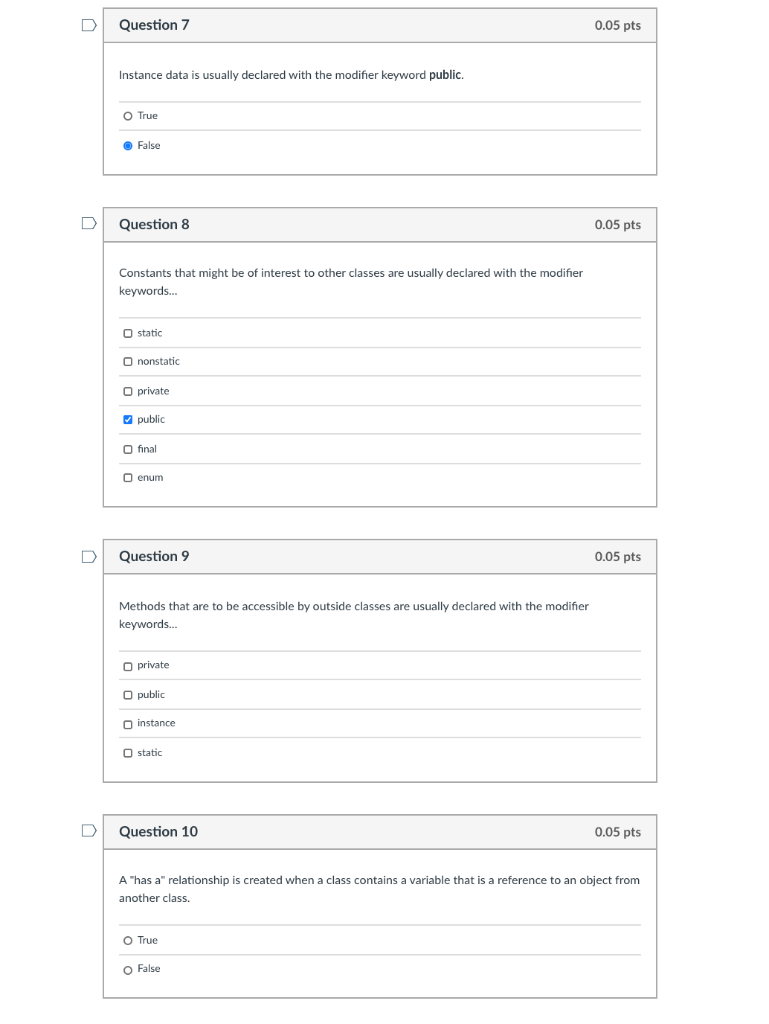This screenshot has width=769, height=1024.
Task: Click the 0.05 pts label on Question 7
Action: (620, 24)
